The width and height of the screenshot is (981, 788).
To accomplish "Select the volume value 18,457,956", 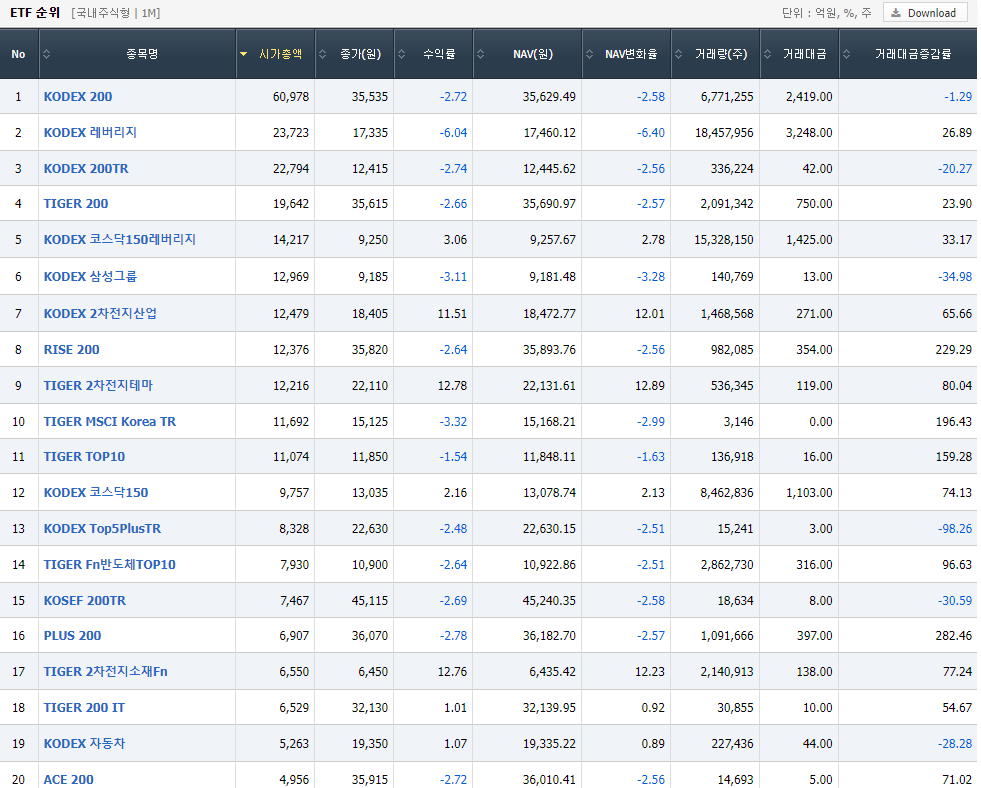I will pyautogui.click(x=724, y=133).
